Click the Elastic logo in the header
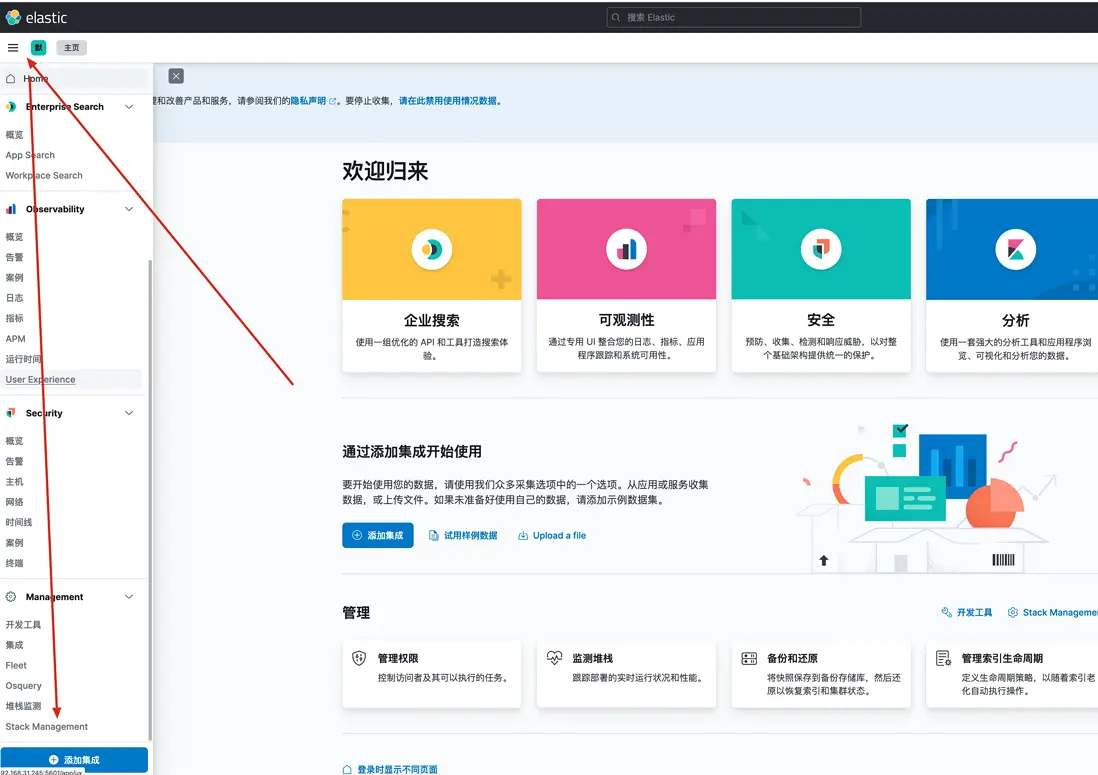This screenshot has width=1098, height=775. click(x=36, y=18)
